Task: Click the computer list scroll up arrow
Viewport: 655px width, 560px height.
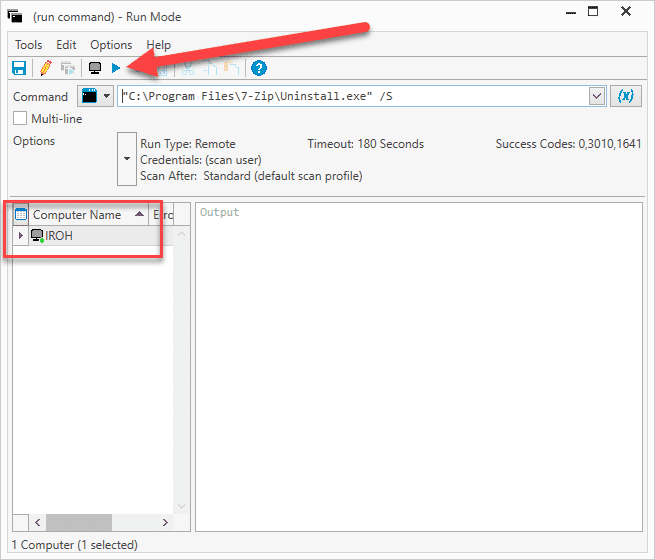Action: [x=182, y=234]
